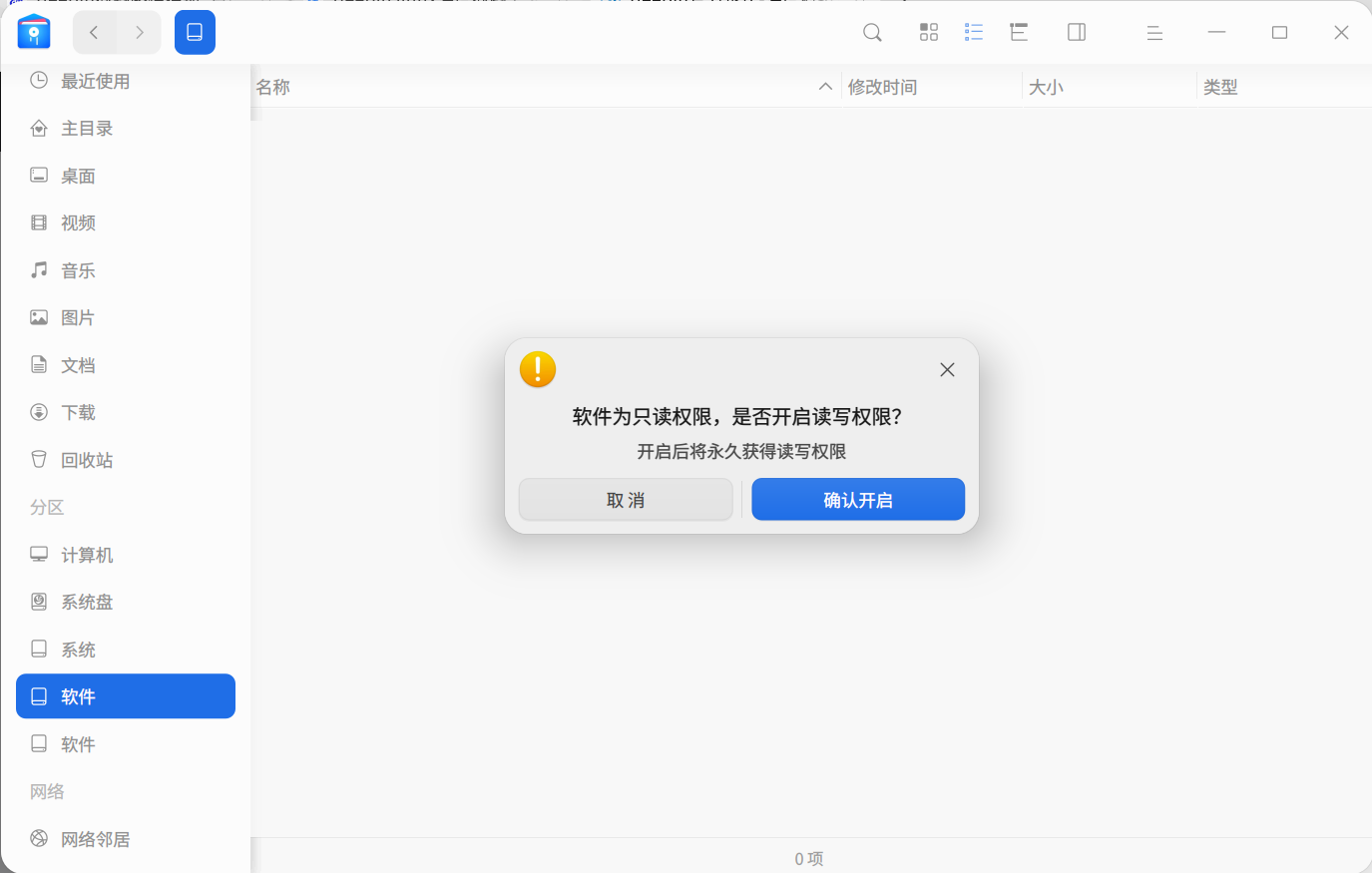The width and height of the screenshot is (1372, 873).
Task: Open 图片 folder in sidebar
Action: (126, 317)
